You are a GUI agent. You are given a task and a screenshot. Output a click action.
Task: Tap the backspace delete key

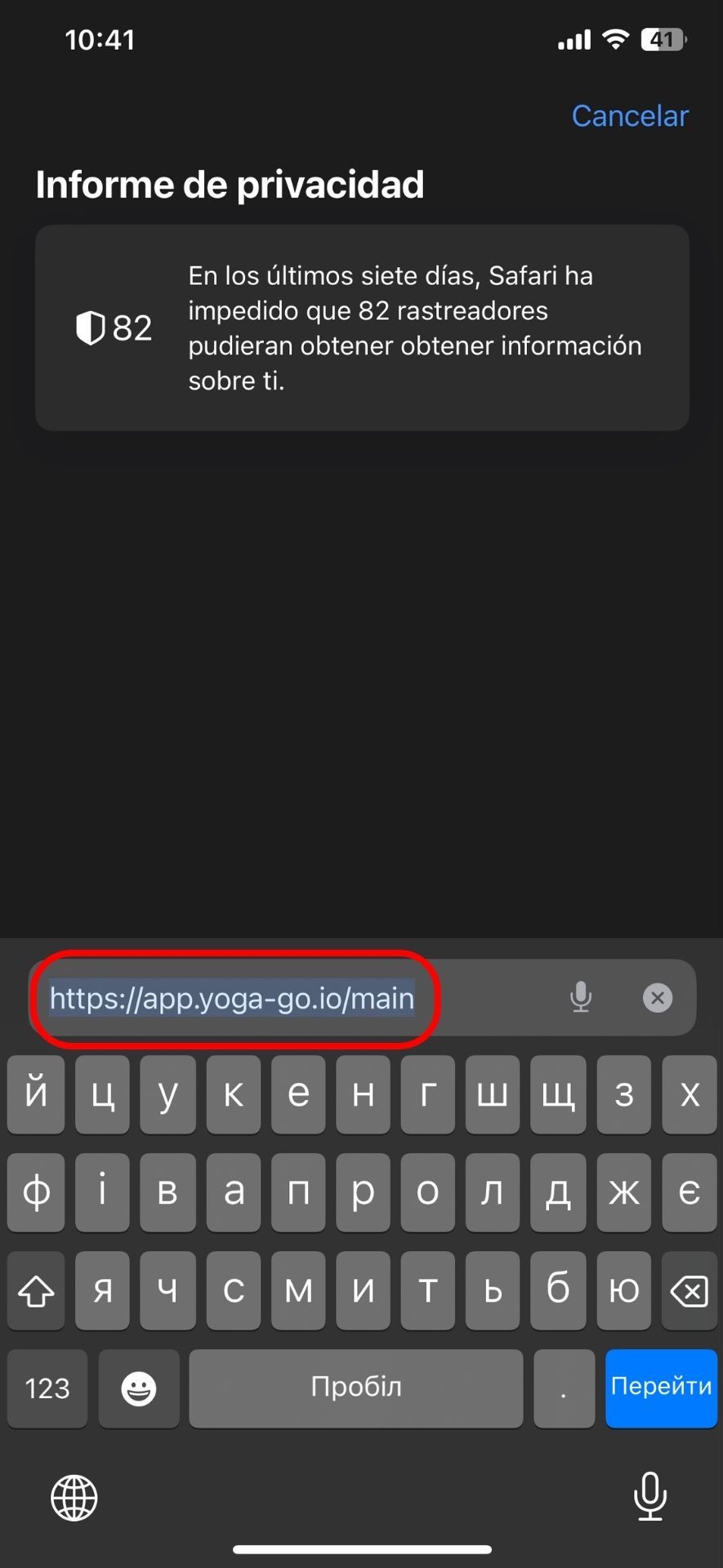coord(690,1290)
